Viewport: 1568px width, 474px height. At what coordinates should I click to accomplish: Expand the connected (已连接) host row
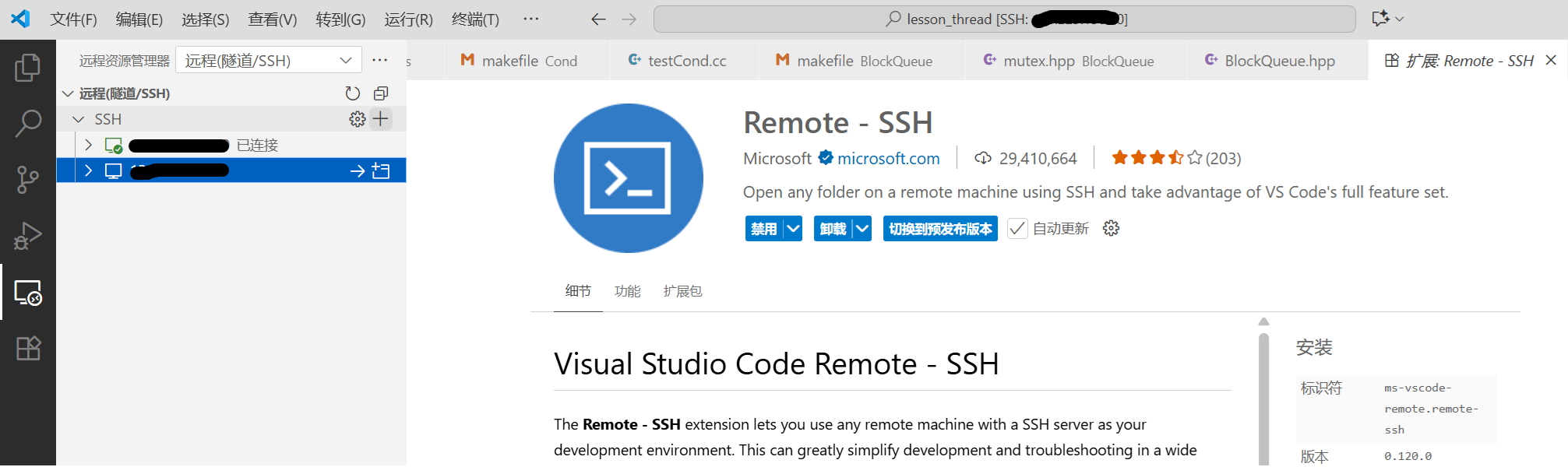(88, 145)
